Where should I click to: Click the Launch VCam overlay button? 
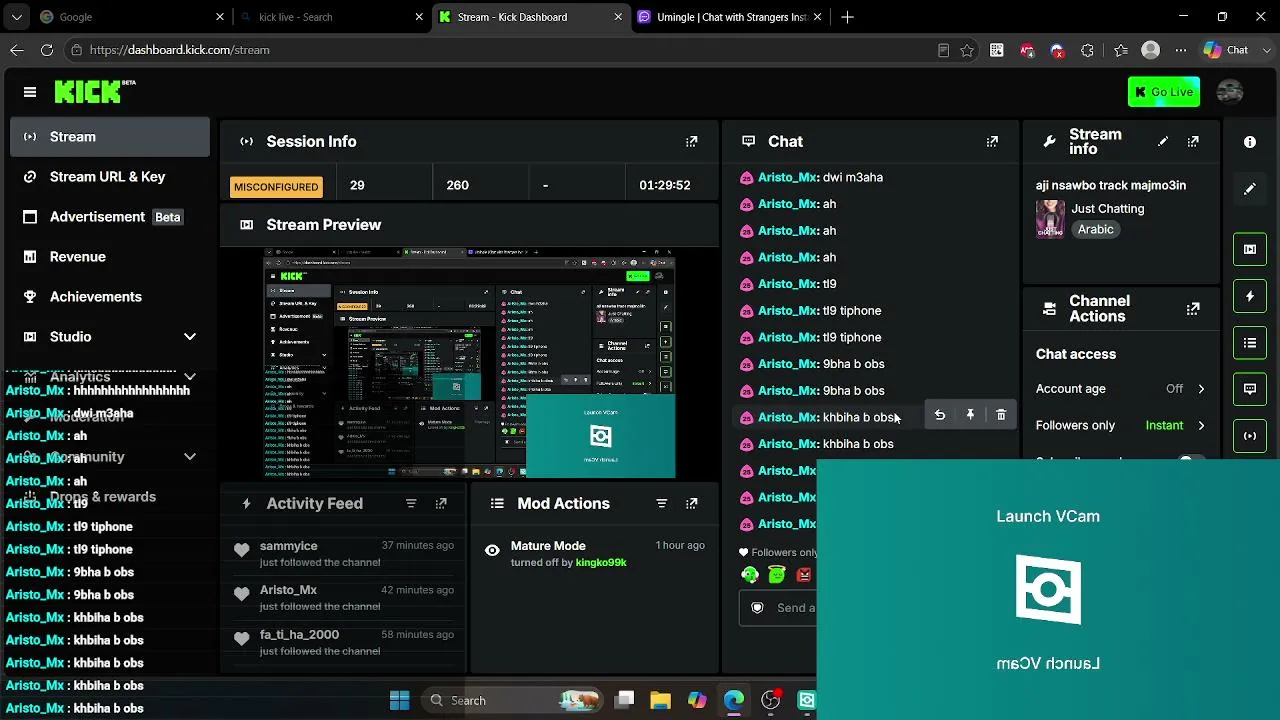click(1048, 588)
